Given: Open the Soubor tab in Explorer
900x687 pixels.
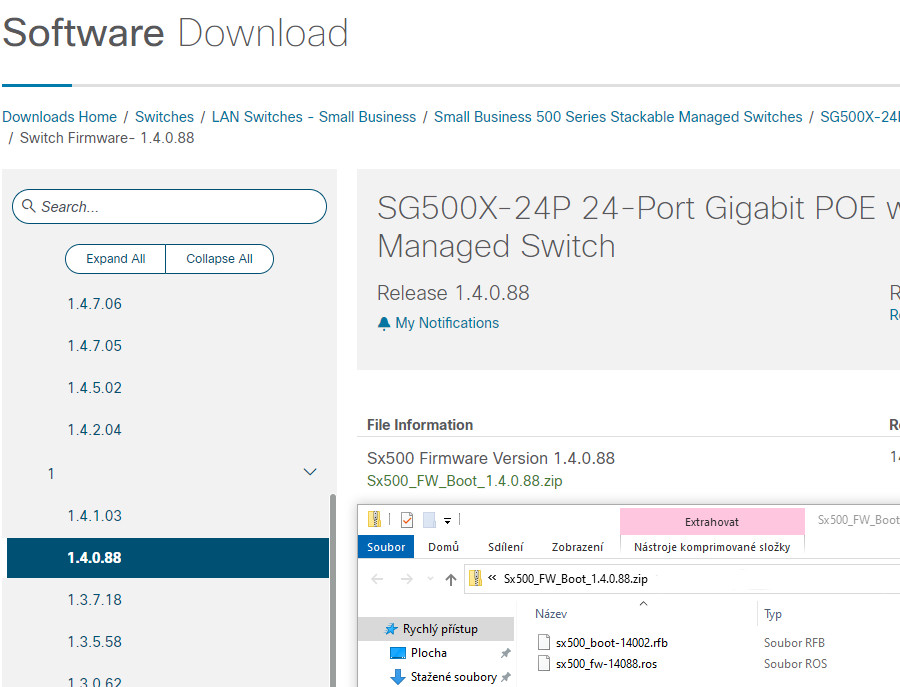Looking at the screenshot, I should click(x=386, y=547).
